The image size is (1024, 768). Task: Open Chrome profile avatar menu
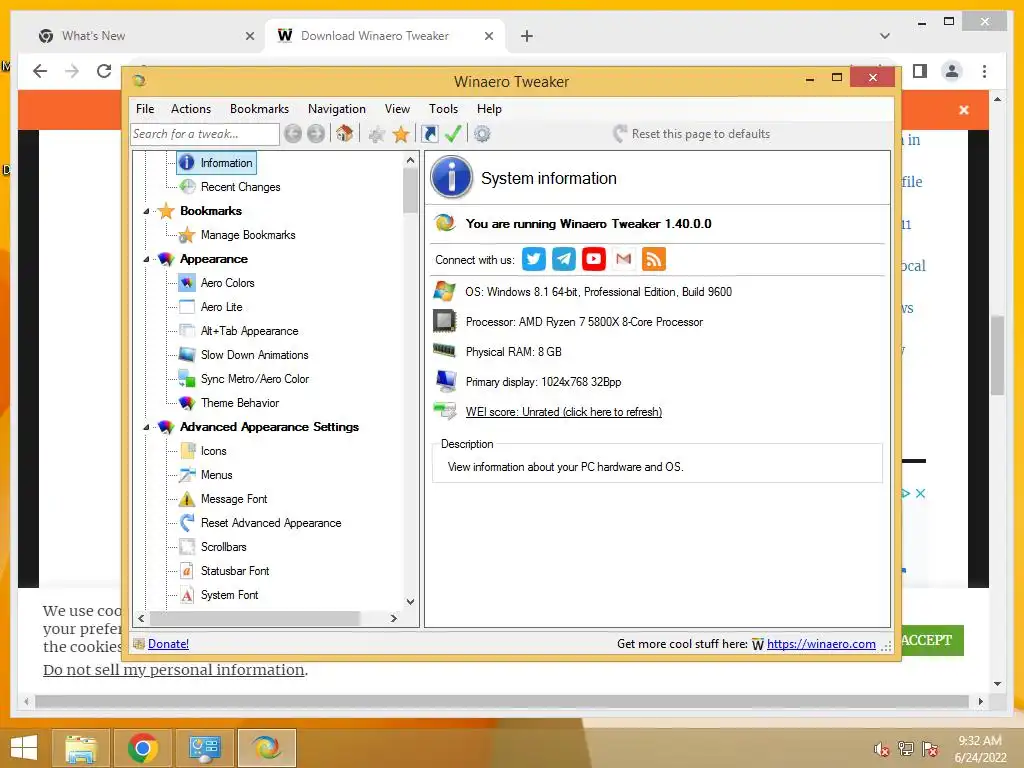(952, 71)
